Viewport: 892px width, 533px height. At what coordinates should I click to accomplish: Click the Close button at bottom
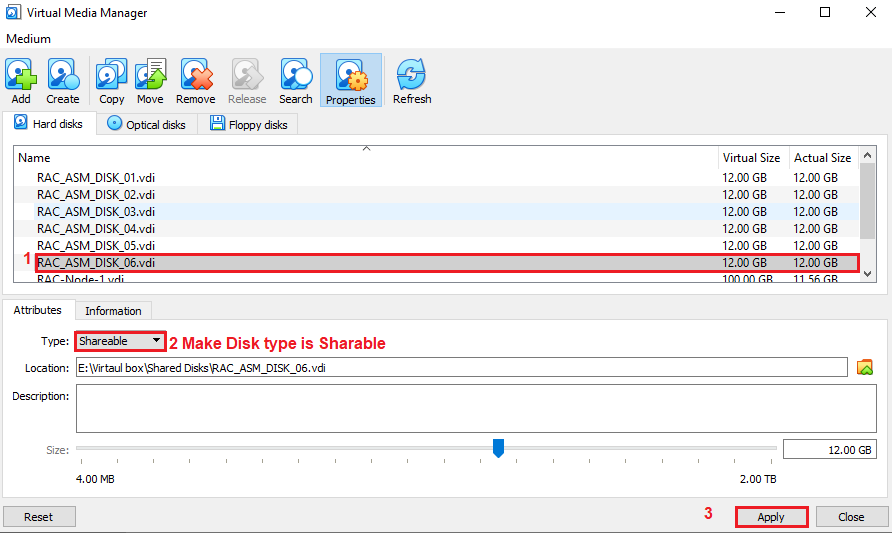tap(852, 517)
